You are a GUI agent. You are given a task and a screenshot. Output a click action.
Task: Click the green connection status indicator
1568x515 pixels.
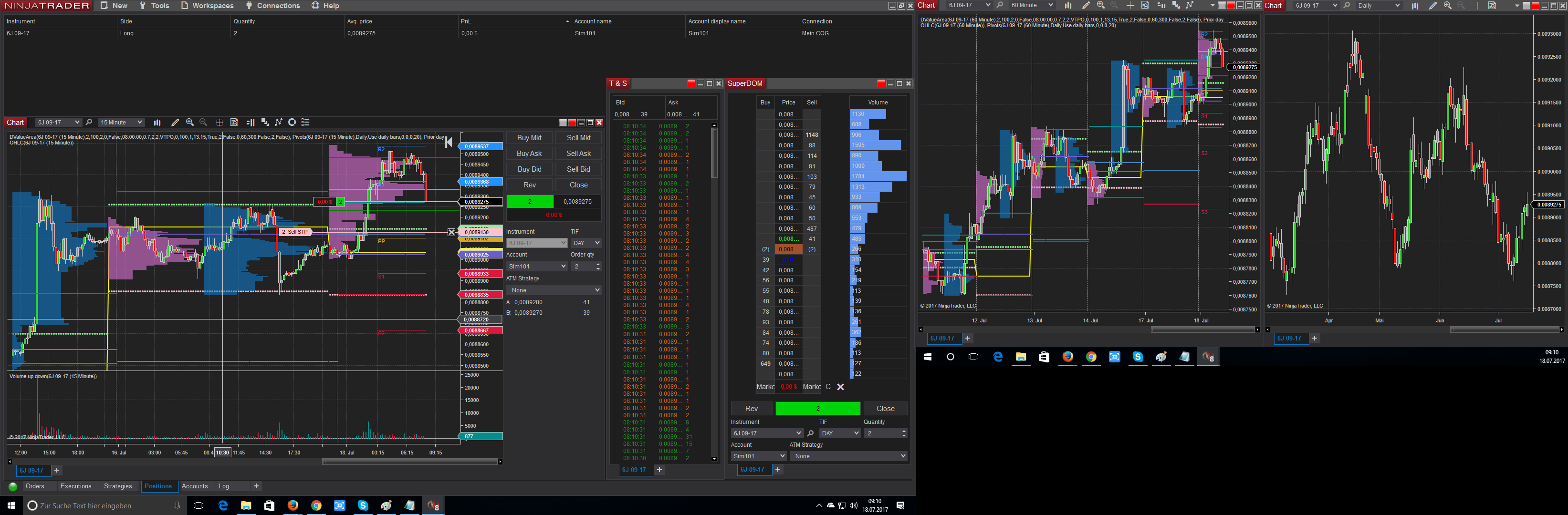tap(13, 486)
